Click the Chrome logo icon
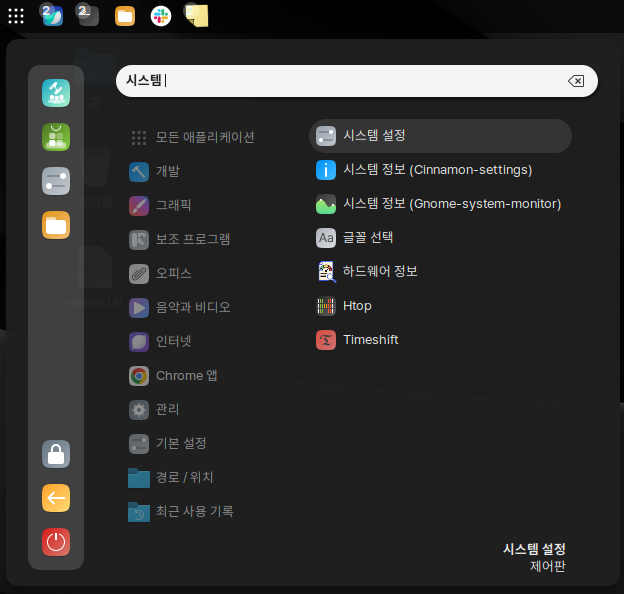624x594 pixels. [x=139, y=376]
